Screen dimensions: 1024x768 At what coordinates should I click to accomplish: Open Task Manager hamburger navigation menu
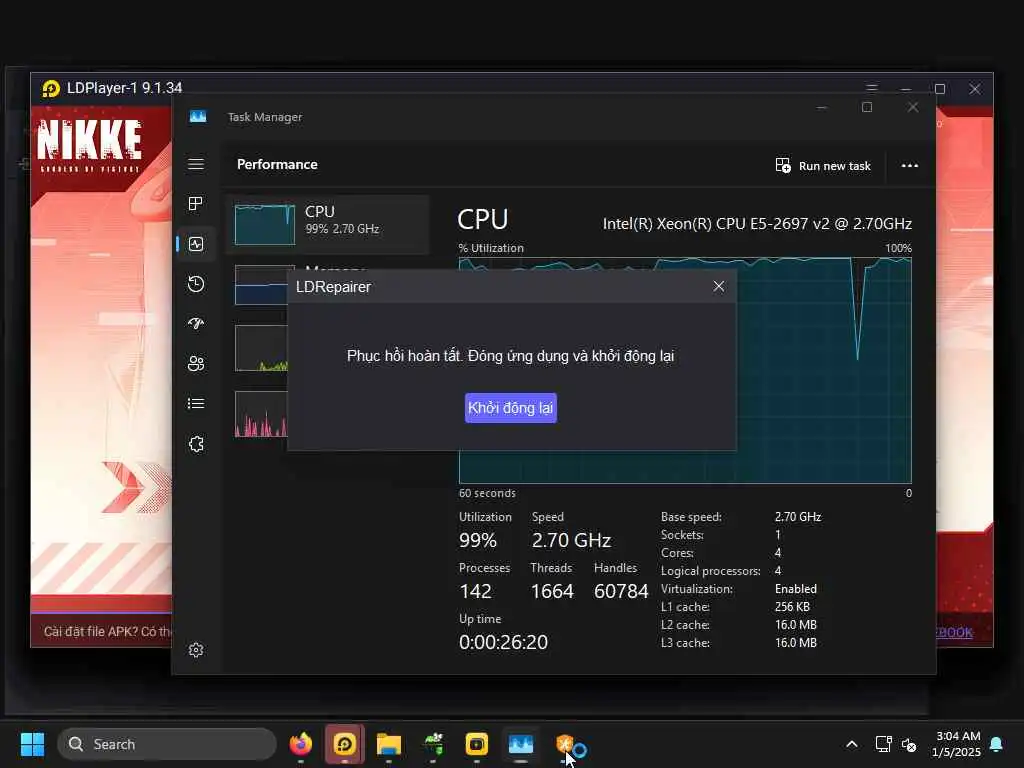196,164
